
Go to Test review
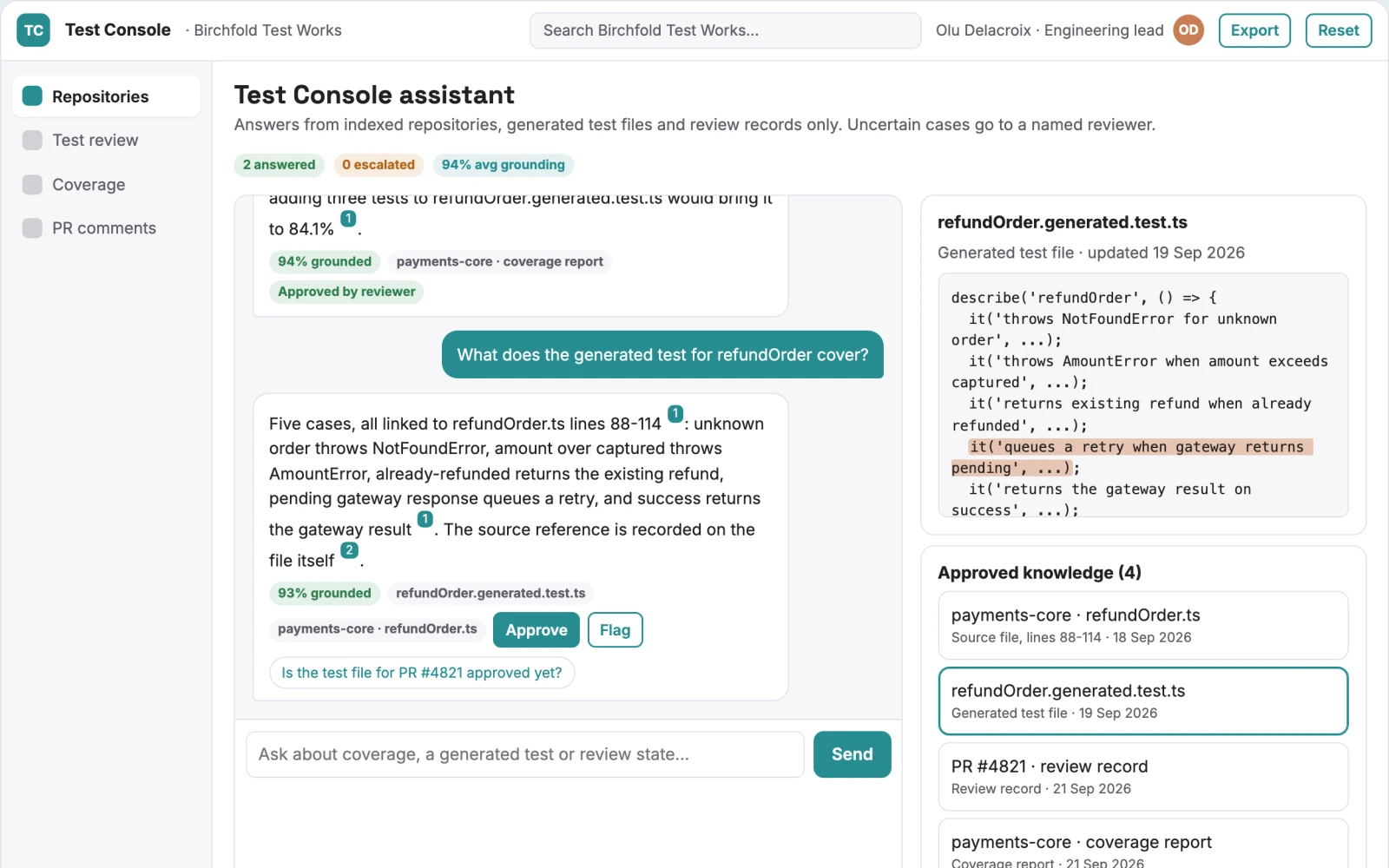pyautogui.click(x=106, y=140)
